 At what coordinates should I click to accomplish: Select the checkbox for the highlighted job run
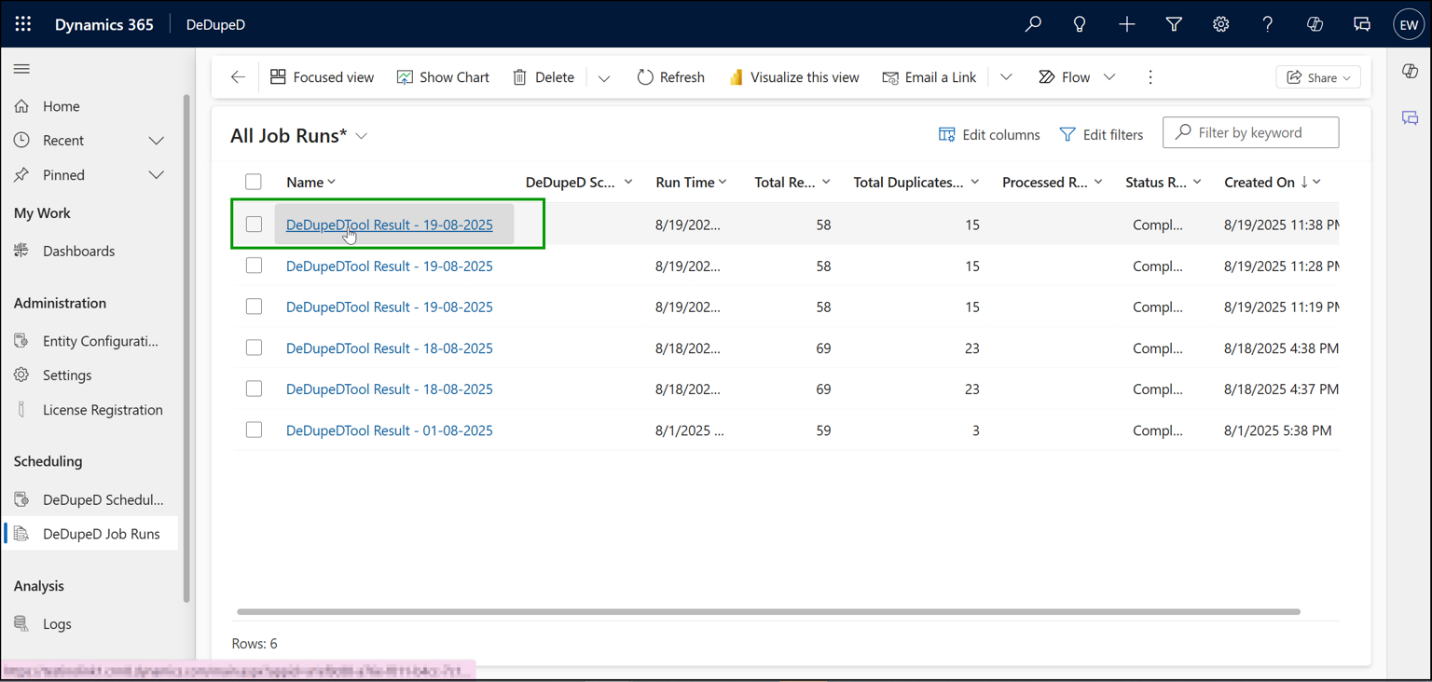click(x=253, y=224)
